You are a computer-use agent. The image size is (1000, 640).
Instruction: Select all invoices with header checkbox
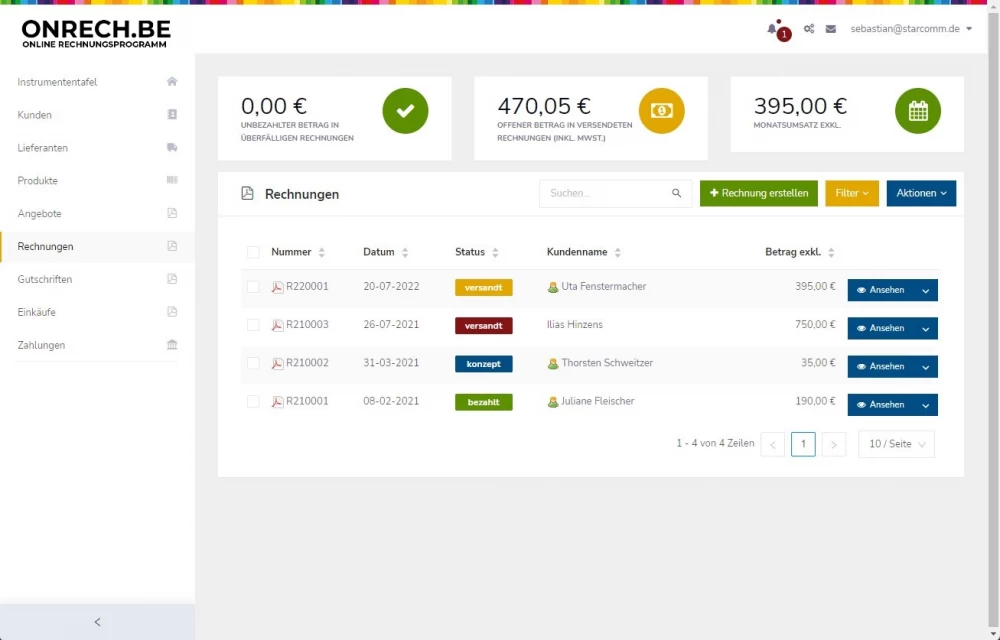[253, 252]
